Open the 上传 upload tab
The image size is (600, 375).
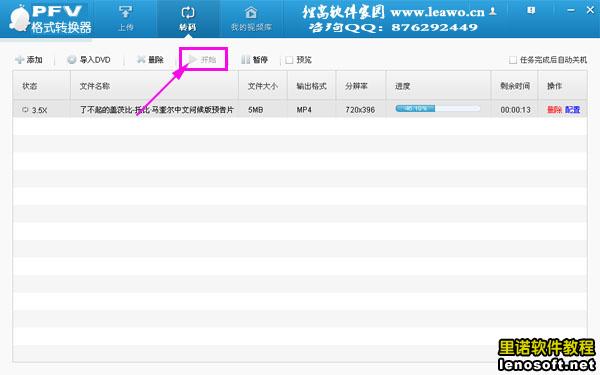point(126,18)
